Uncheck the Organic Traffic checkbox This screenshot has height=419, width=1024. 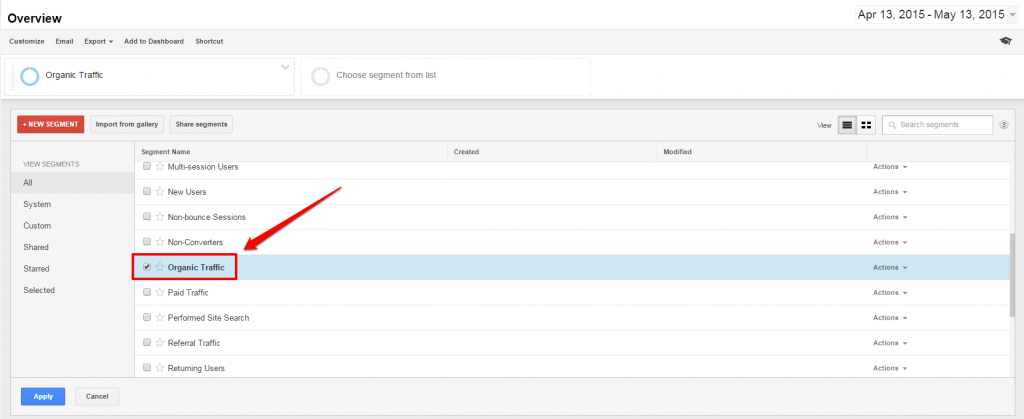(x=147, y=267)
